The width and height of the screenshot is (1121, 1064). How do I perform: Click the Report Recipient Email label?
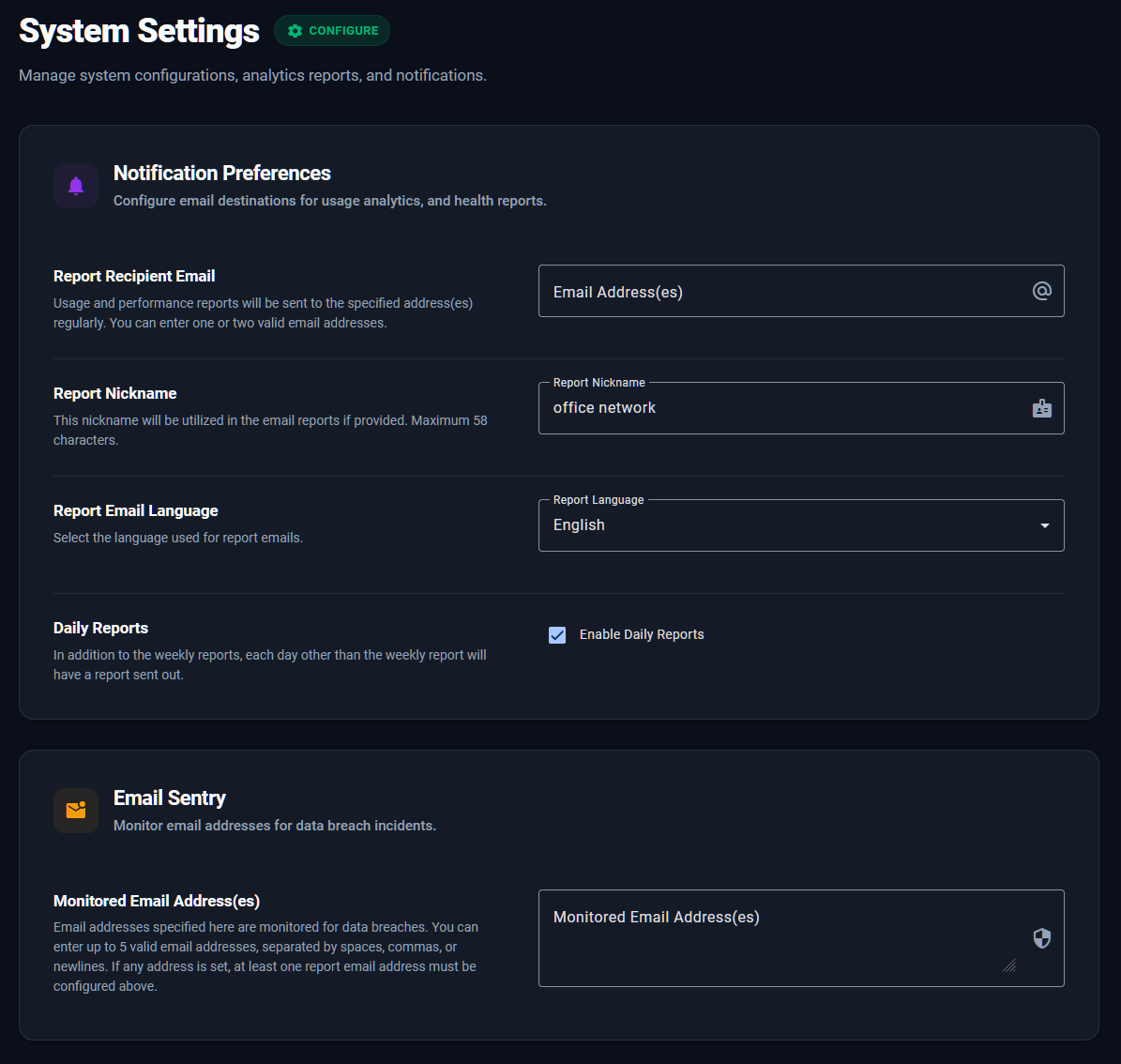pos(134,276)
